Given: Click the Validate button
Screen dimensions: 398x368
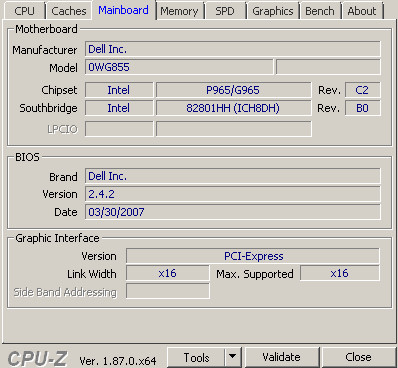Looking at the screenshot, I should pos(281,358).
